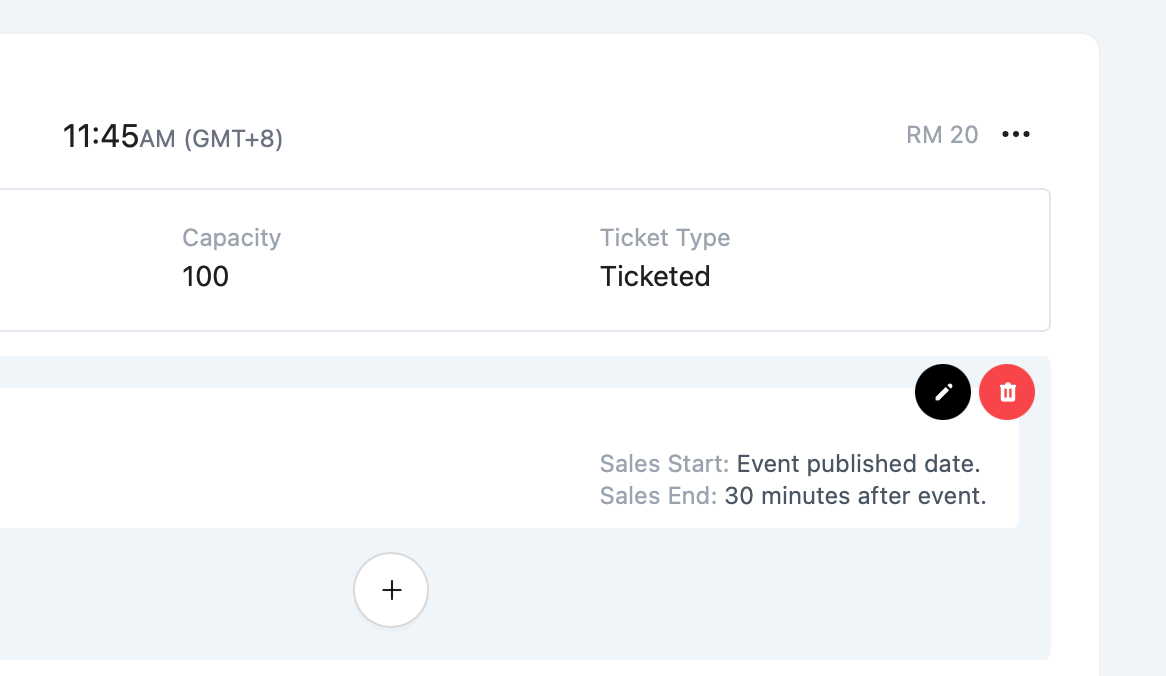Select the Ticketed value text
This screenshot has width=1166, height=676.
(x=655, y=276)
